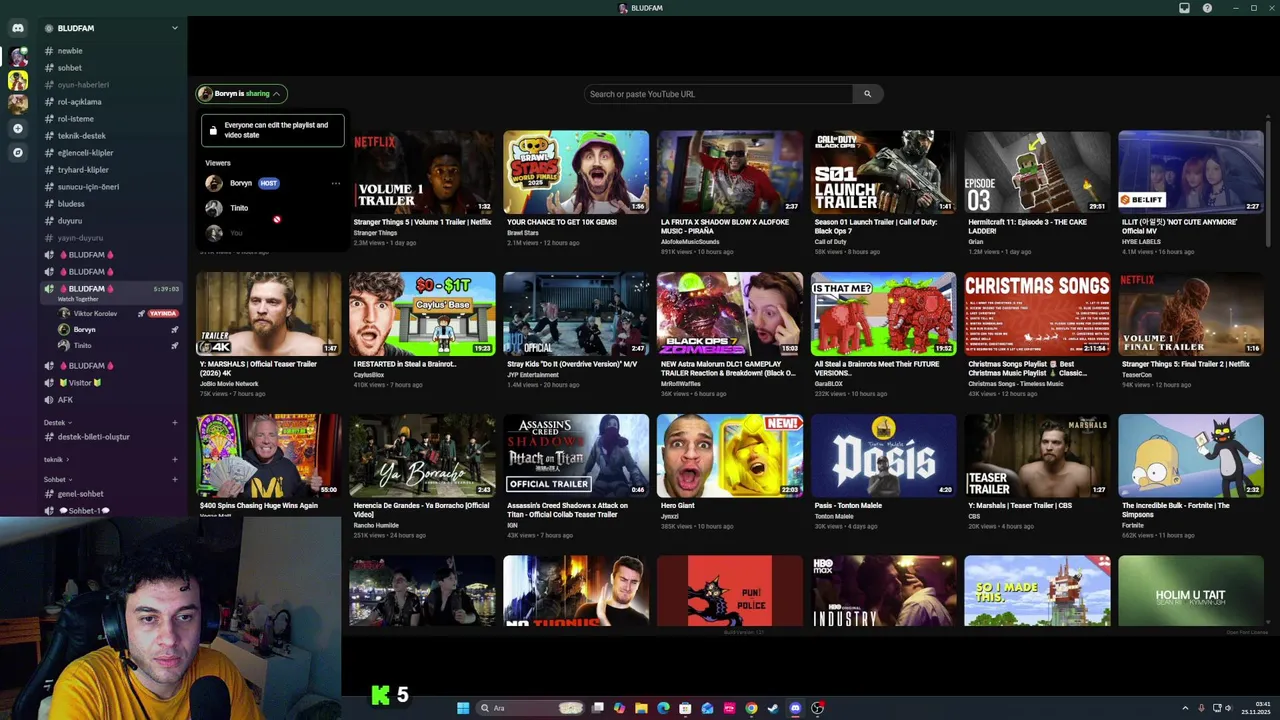Play Christmas Songs Playlist video
The image size is (1280, 720).
[x=1037, y=314]
